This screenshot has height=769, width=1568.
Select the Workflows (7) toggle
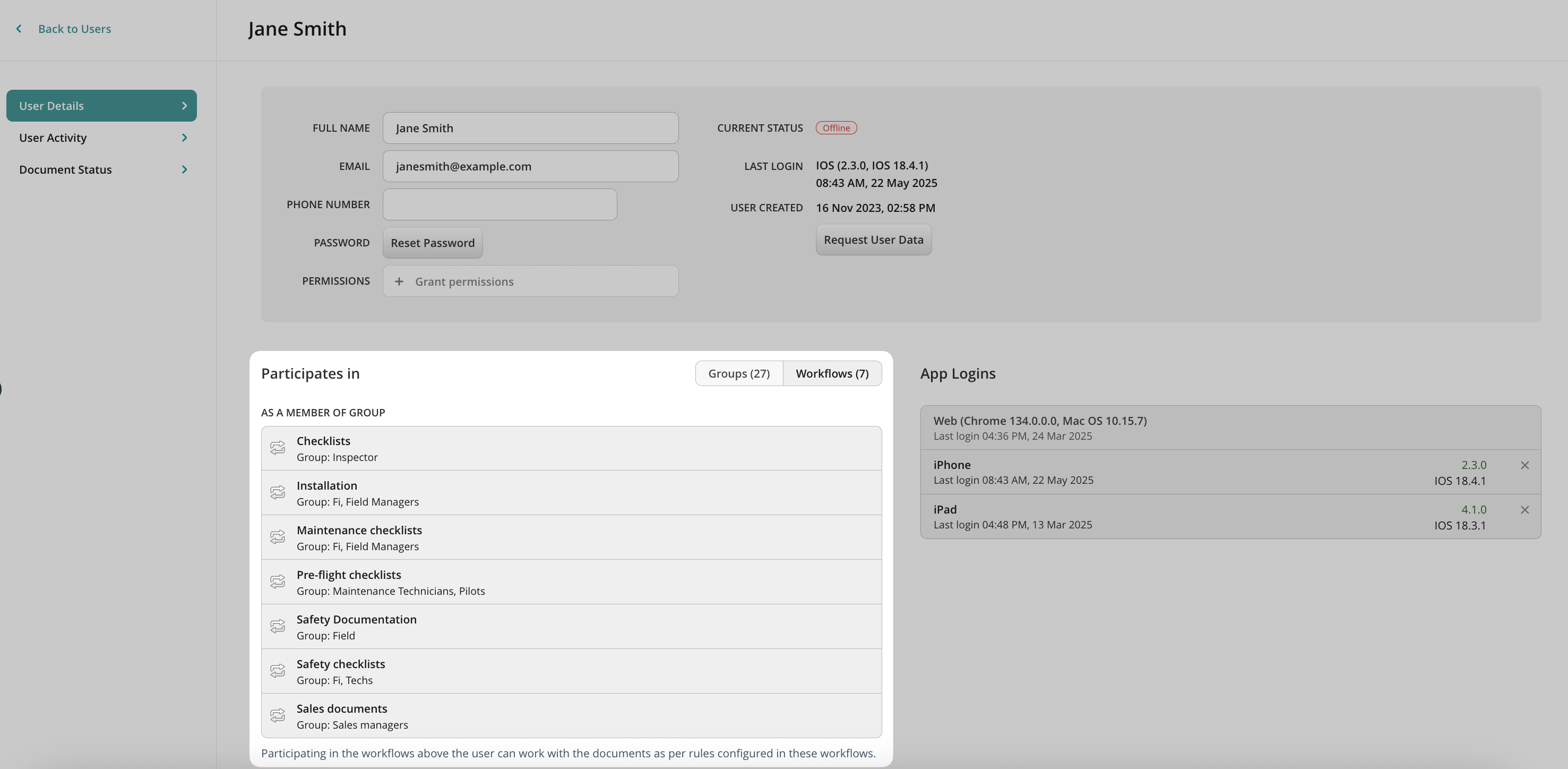click(x=832, y=373)
